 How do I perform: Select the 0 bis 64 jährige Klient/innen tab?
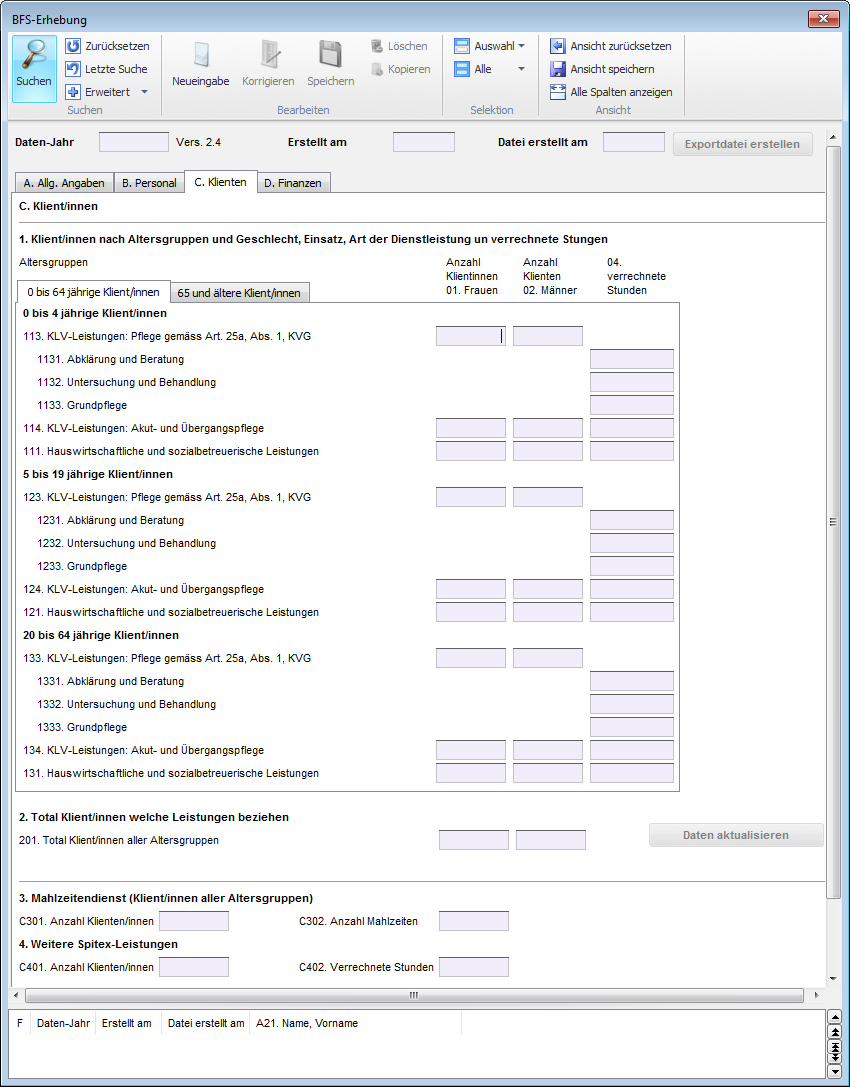94,292
